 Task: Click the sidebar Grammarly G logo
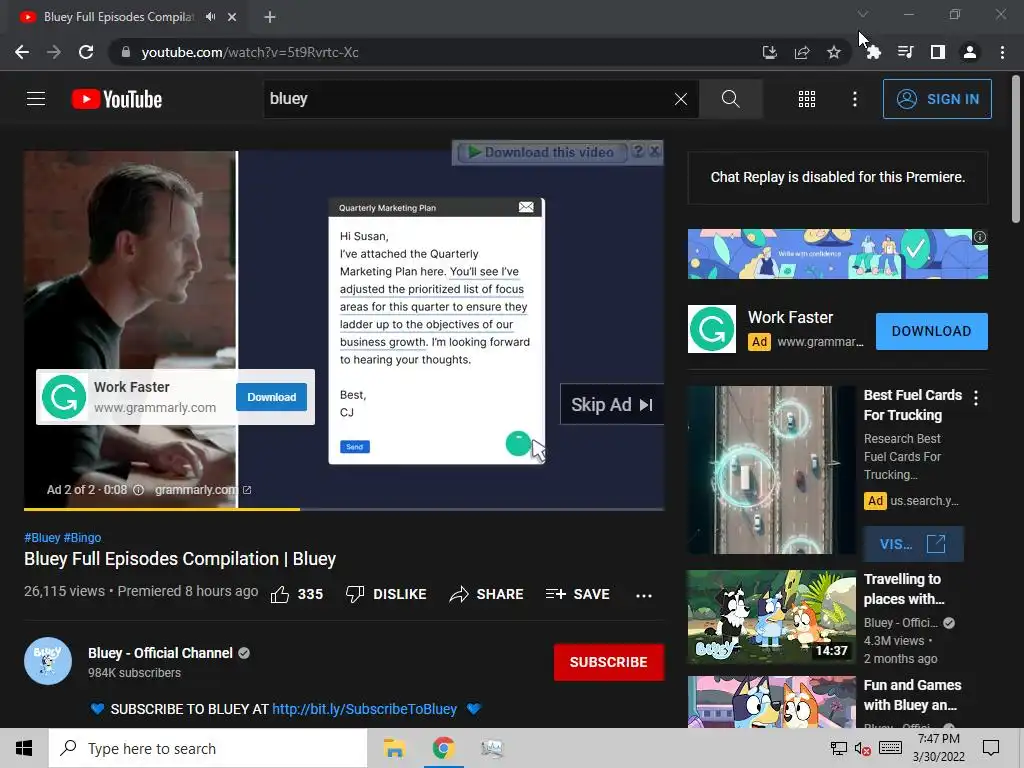tap(712, 329)
